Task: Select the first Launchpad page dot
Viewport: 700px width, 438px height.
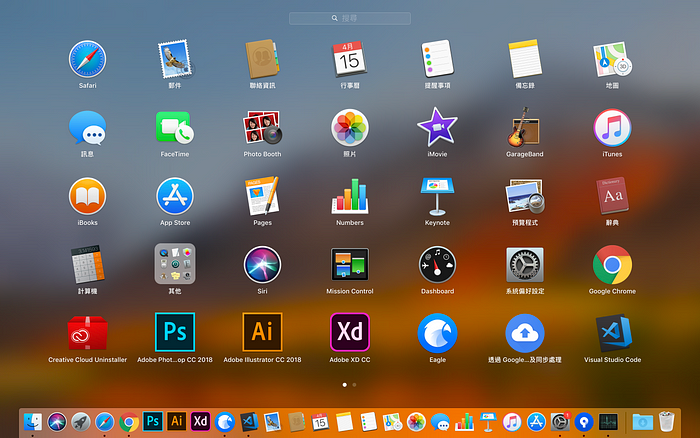Action: point(345,385)
